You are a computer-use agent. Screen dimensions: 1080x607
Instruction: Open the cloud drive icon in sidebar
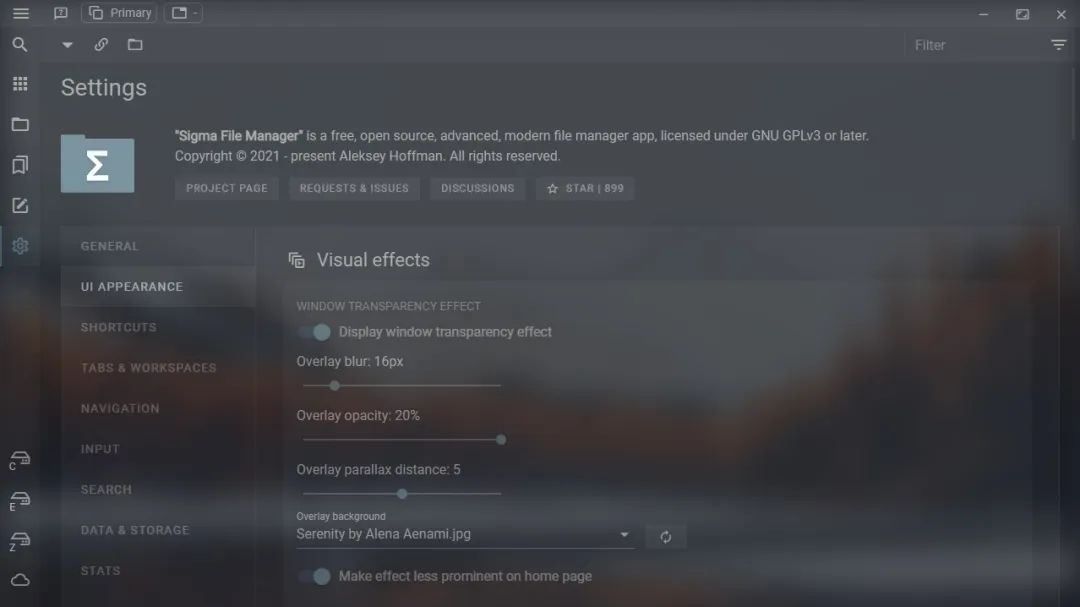click(20, 580)
